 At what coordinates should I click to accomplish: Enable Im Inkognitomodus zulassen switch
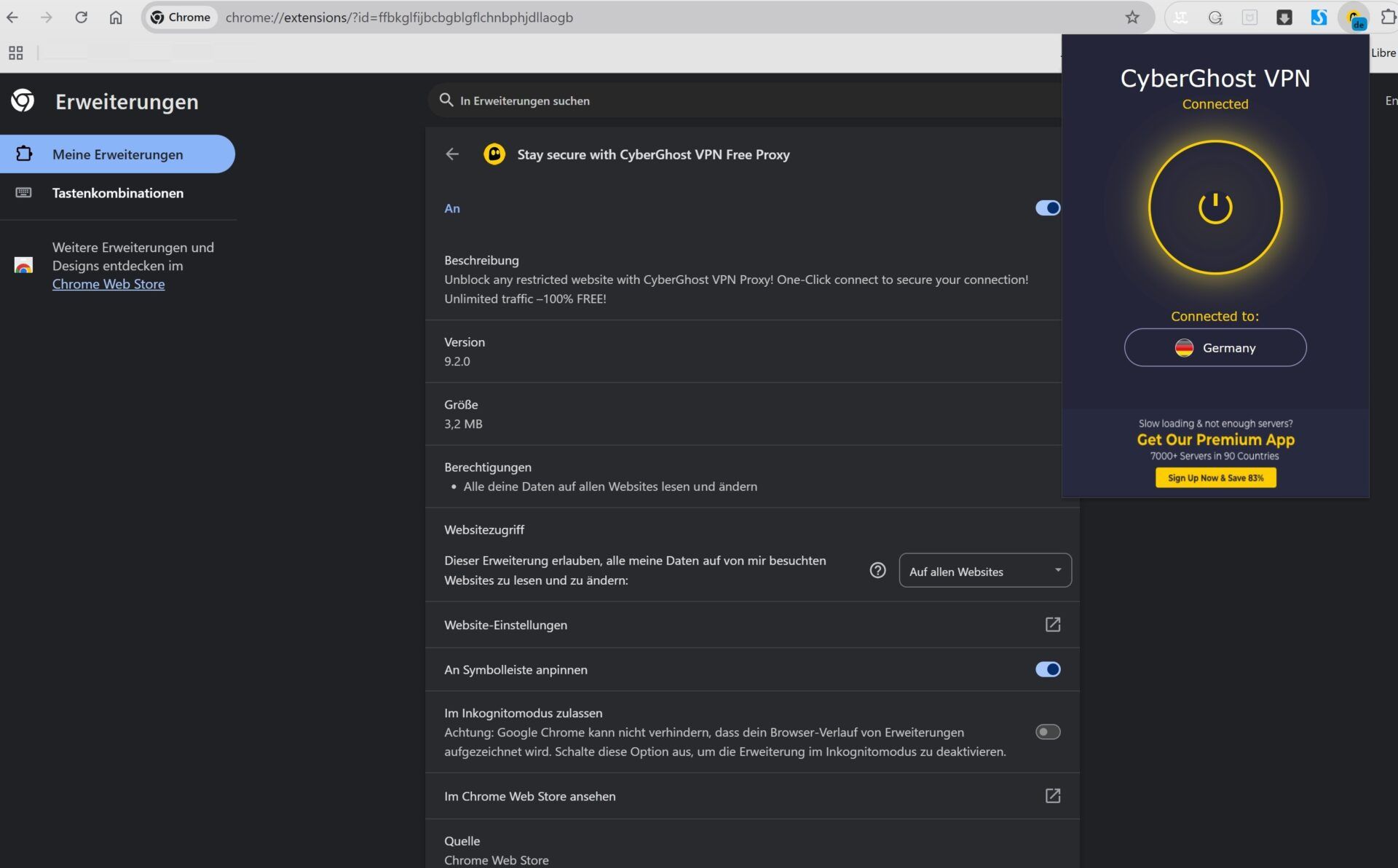(1048, 732)
